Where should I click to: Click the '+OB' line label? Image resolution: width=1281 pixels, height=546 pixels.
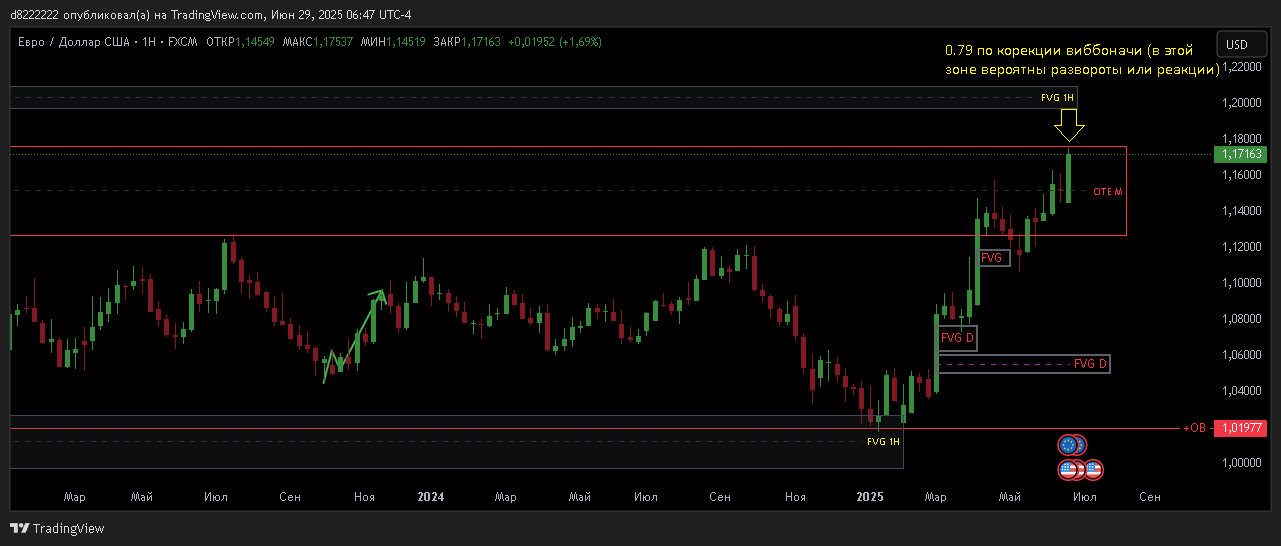coord(1194,428)
